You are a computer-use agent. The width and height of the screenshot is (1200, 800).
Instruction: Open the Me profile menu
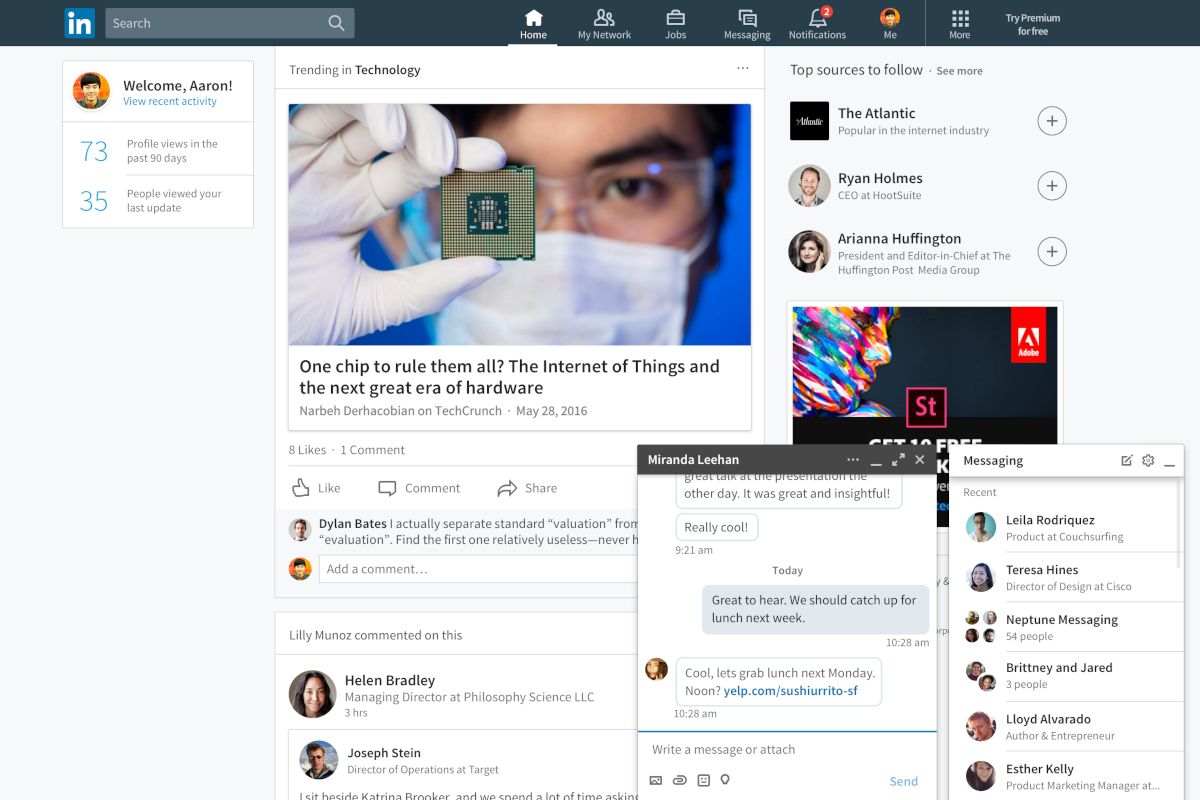coord(890,24)
